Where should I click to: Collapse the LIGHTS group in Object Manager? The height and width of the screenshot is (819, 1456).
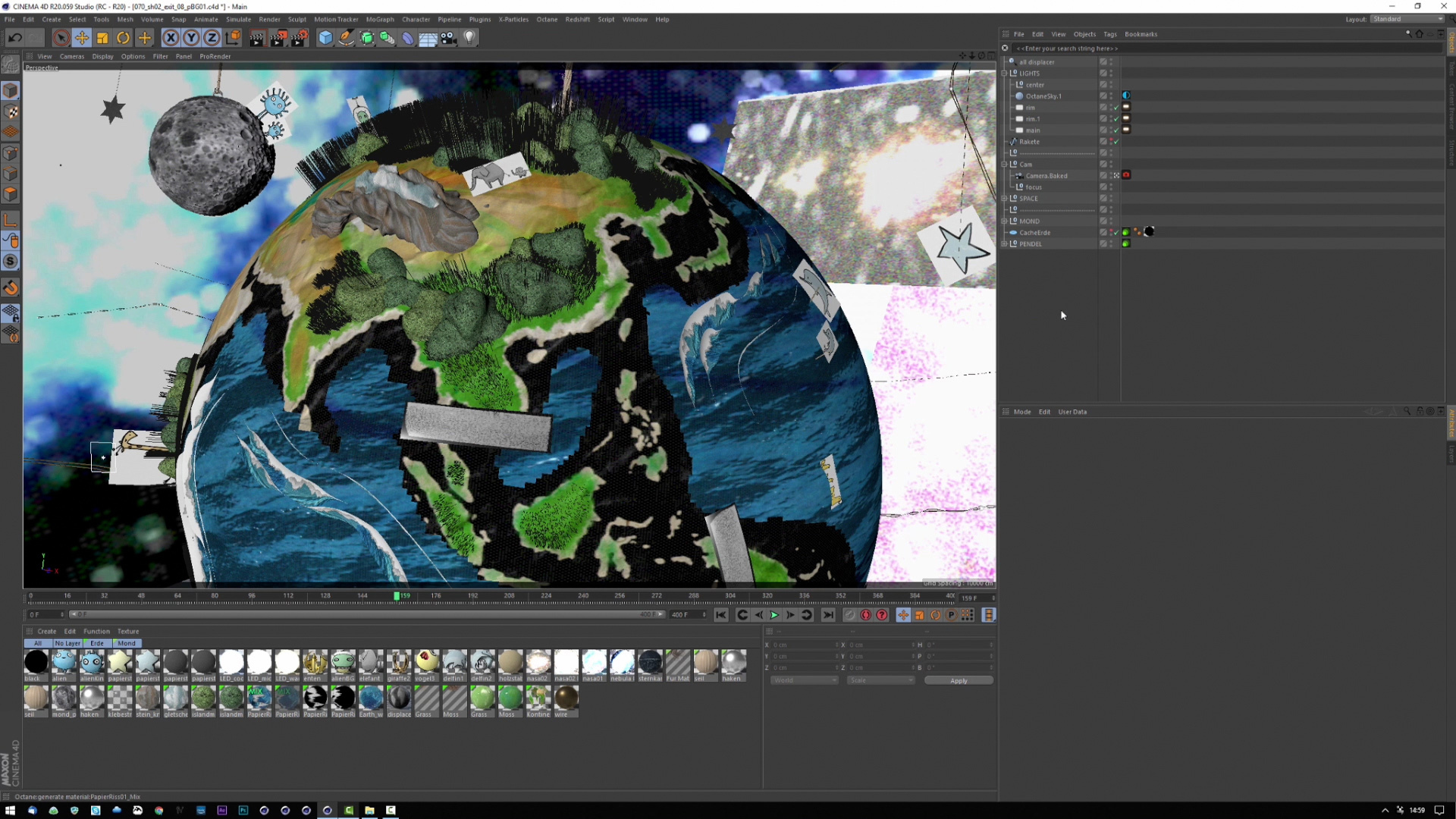click(1005, 74)
